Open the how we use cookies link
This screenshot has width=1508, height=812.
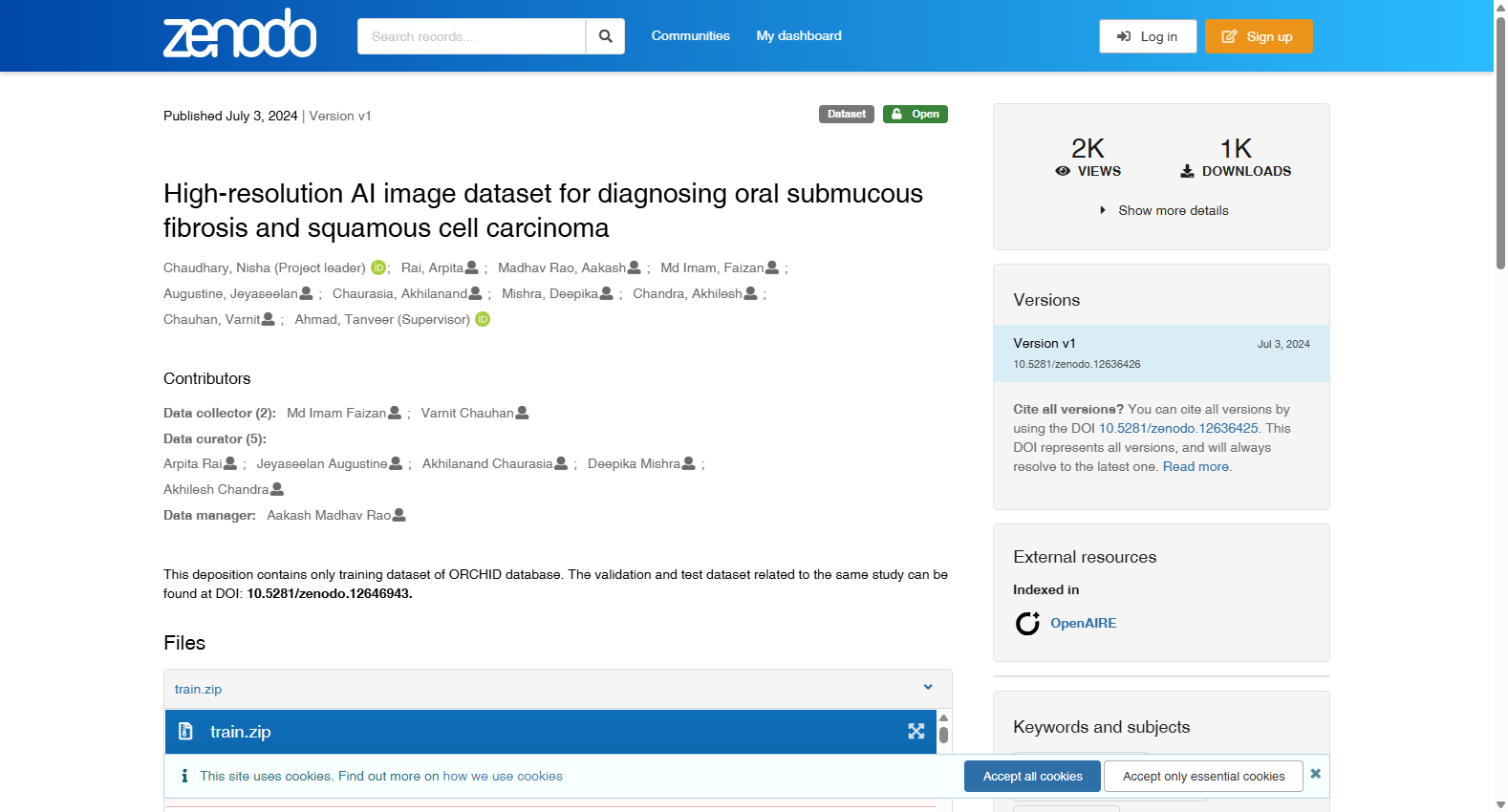pyautogui.click(x=503, y=776)
